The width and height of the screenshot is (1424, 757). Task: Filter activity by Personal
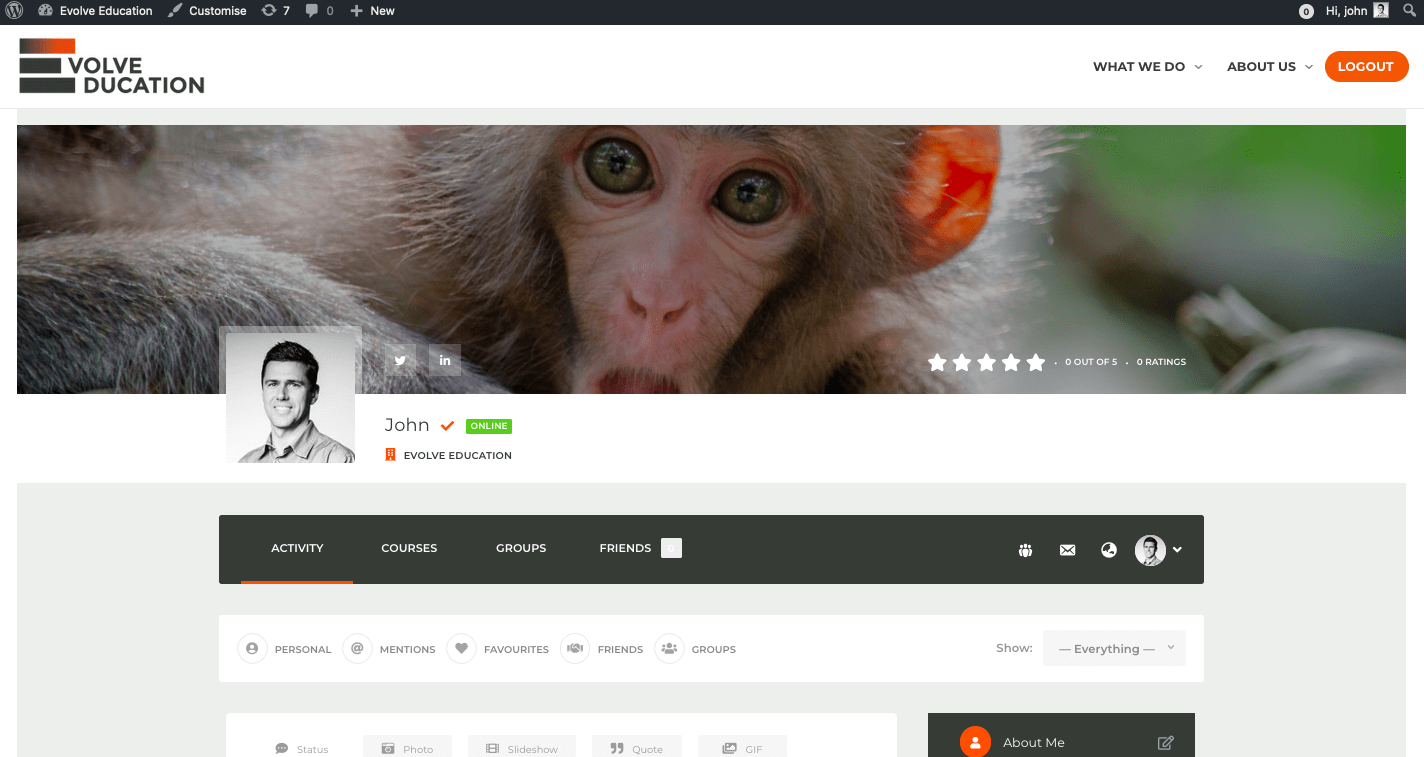pos(284,649)
